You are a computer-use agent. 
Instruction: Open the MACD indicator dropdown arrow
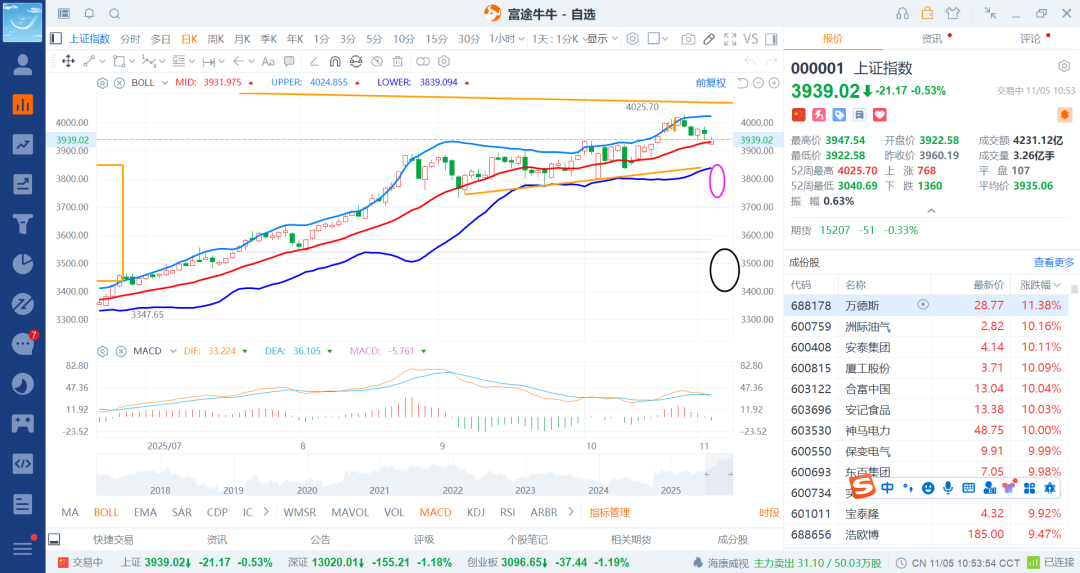pos(173,351)
